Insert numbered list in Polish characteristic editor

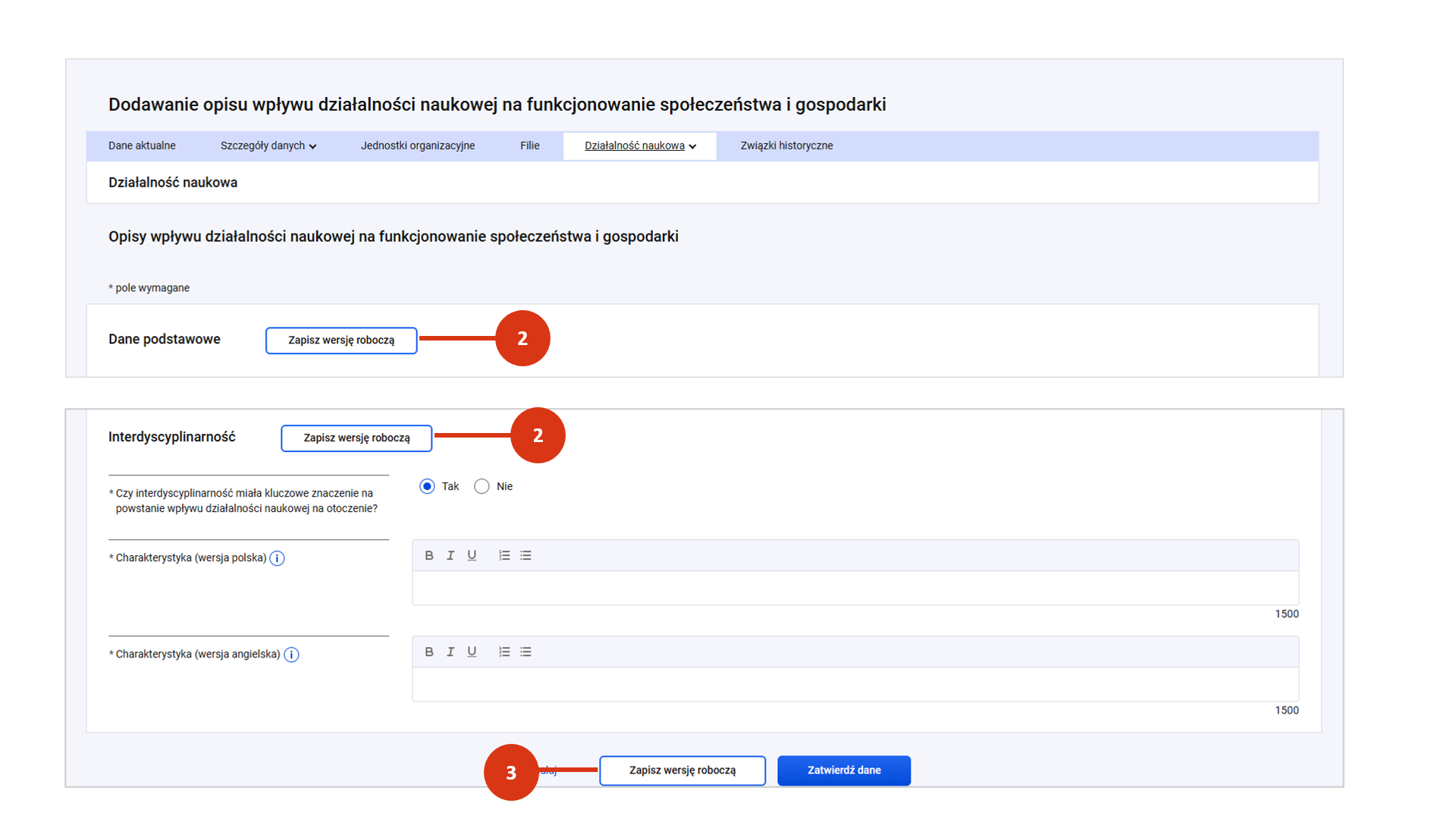tap(504, 556)
